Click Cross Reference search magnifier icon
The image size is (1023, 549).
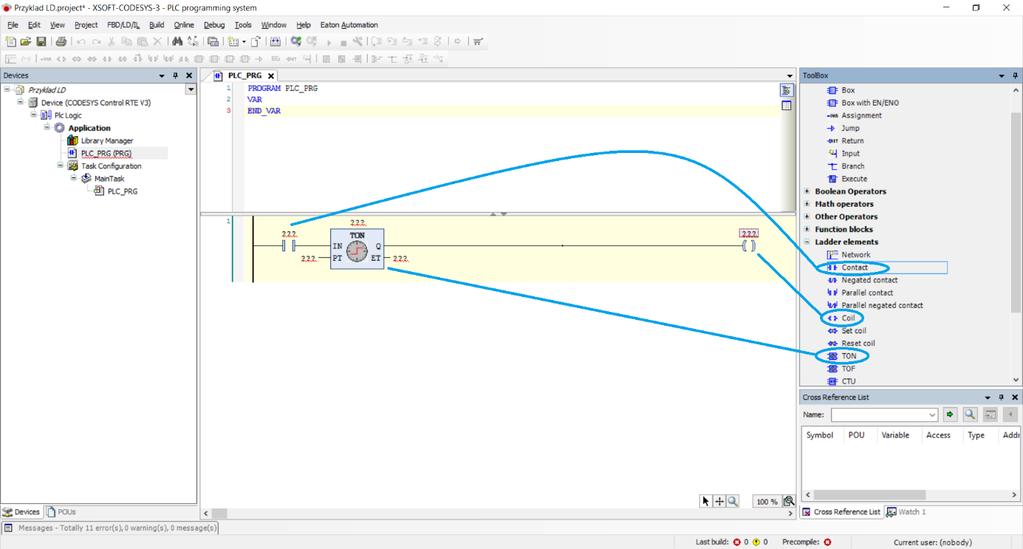(x=970, y=415)
